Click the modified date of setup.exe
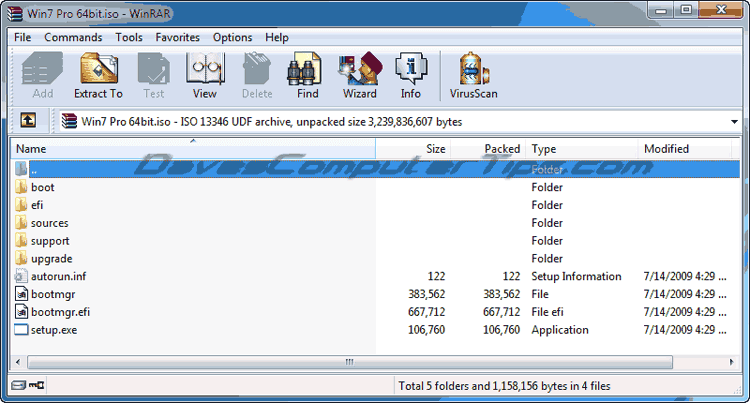750x403 pixels. click(684, 330)
